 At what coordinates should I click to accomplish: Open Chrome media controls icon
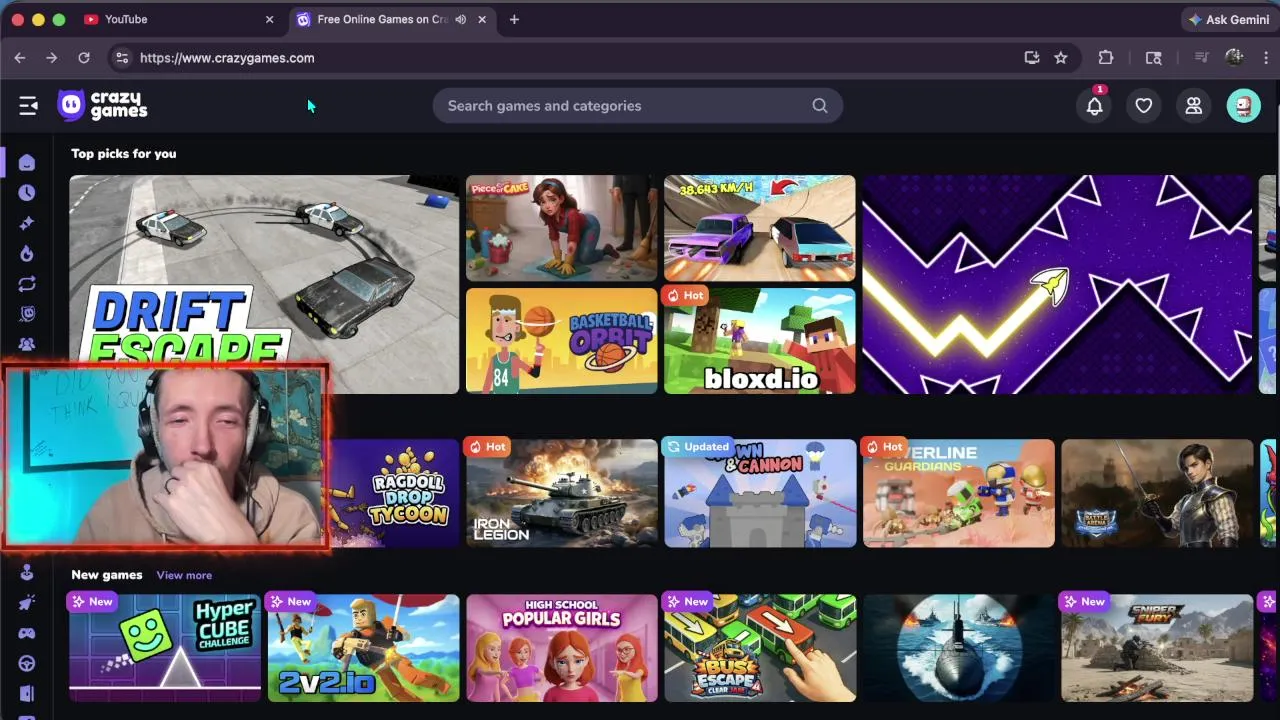coord(1202,58)
